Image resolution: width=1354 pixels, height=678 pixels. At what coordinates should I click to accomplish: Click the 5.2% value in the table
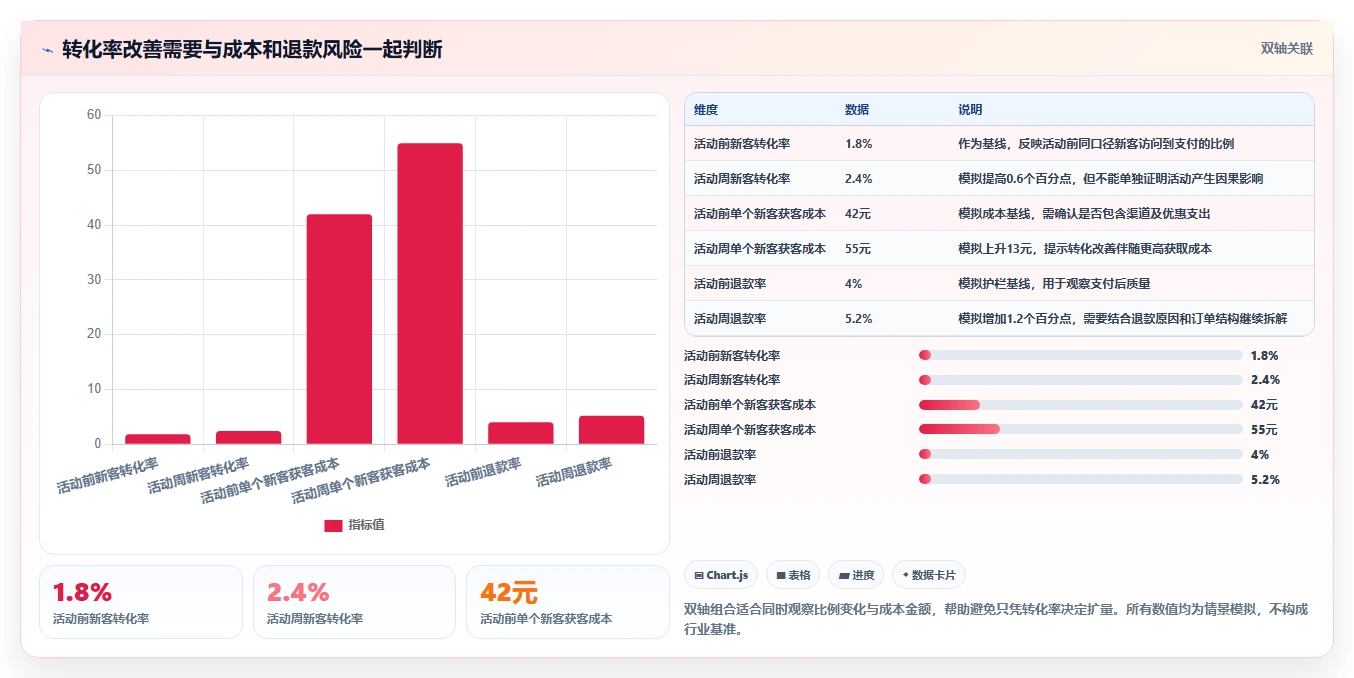click(x=859, y=319)
